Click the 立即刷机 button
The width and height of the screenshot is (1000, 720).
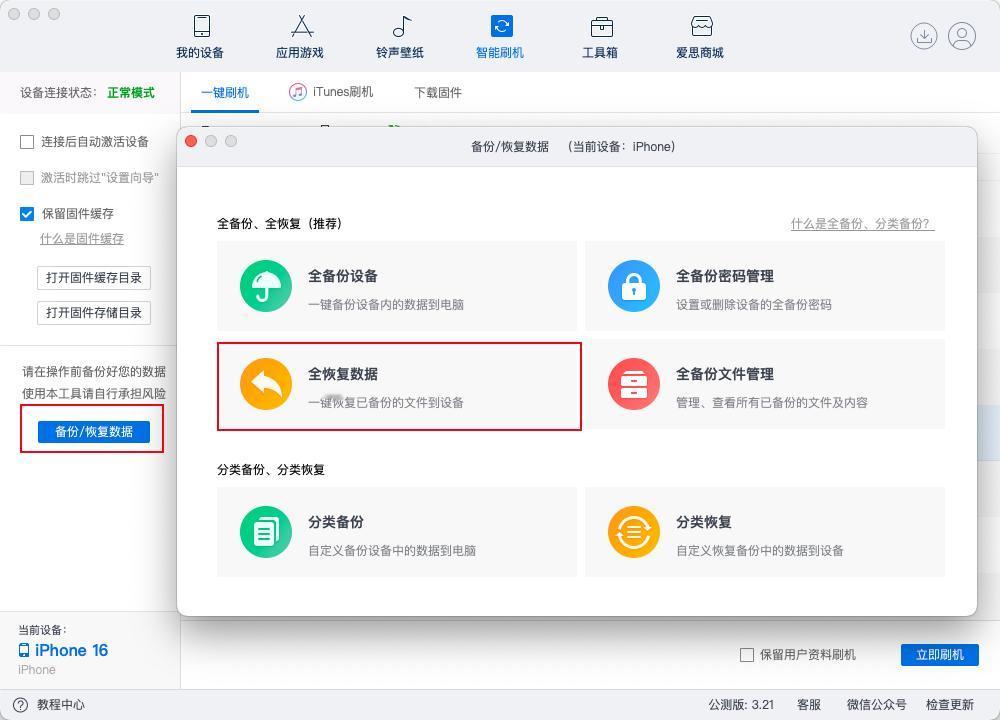pos(939,654)
